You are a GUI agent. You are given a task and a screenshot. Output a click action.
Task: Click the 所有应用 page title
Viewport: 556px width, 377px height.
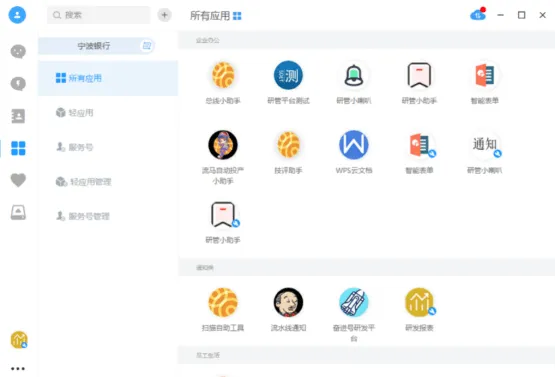point(210,16)
